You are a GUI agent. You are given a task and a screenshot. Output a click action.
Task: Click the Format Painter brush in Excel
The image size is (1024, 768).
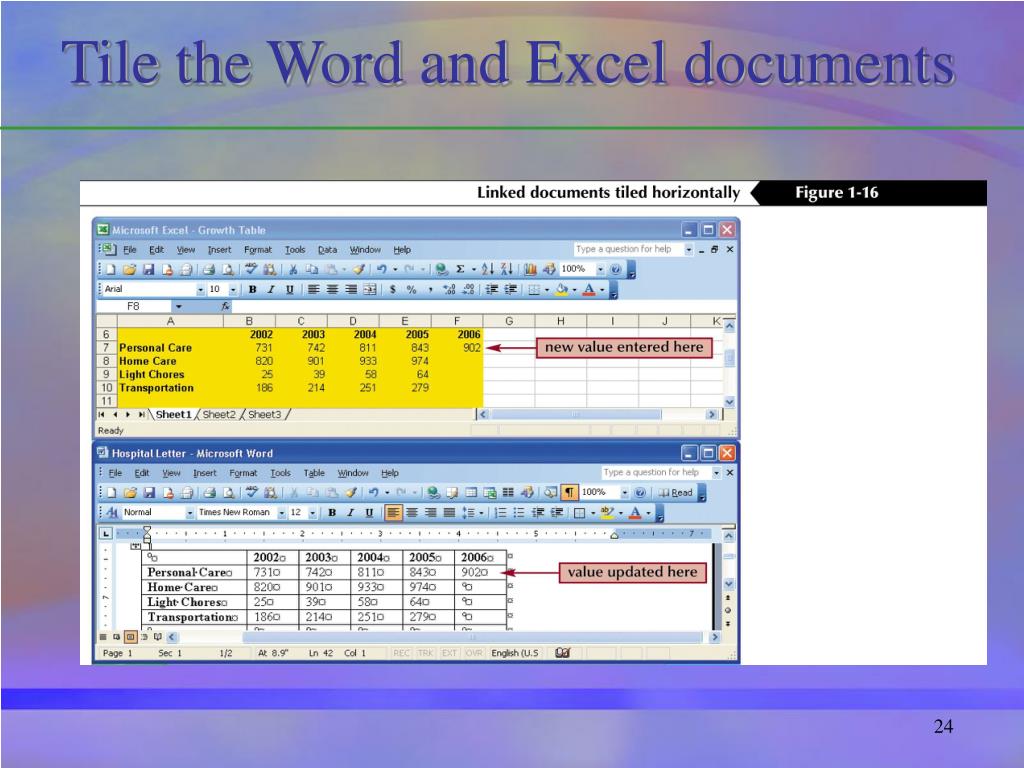(x=359, y=269)
